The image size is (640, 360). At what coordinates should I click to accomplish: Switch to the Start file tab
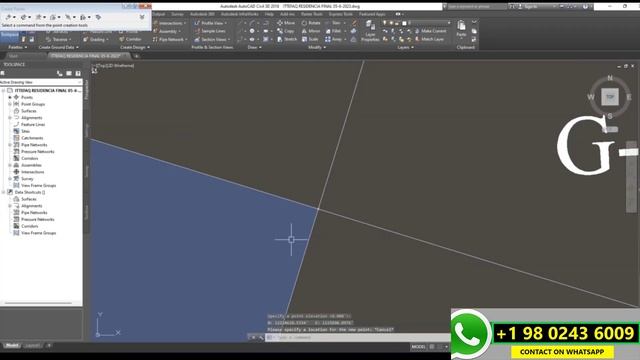click(x=13, y=56)
